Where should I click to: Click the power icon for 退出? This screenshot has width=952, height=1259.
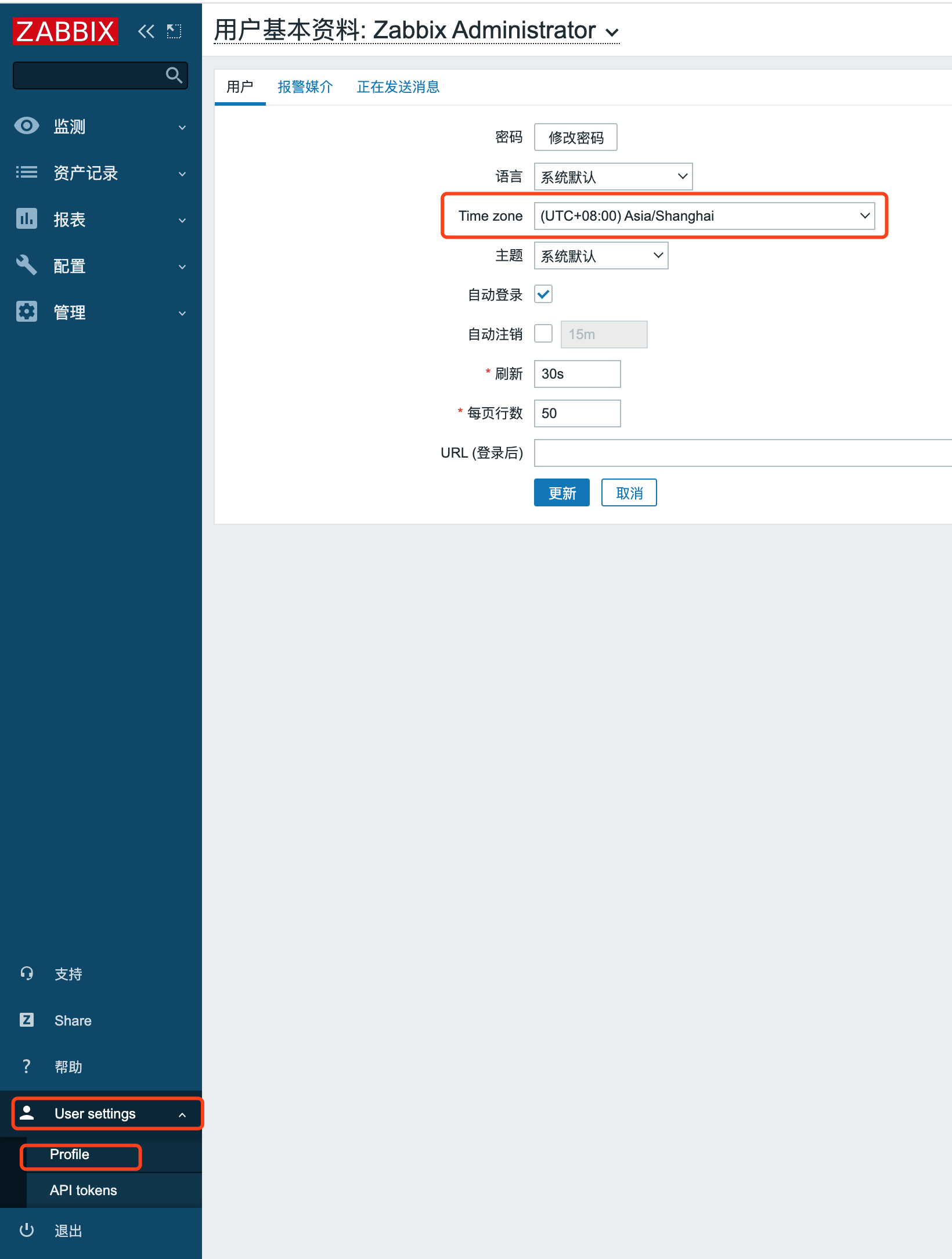[x=27, y=1231]
